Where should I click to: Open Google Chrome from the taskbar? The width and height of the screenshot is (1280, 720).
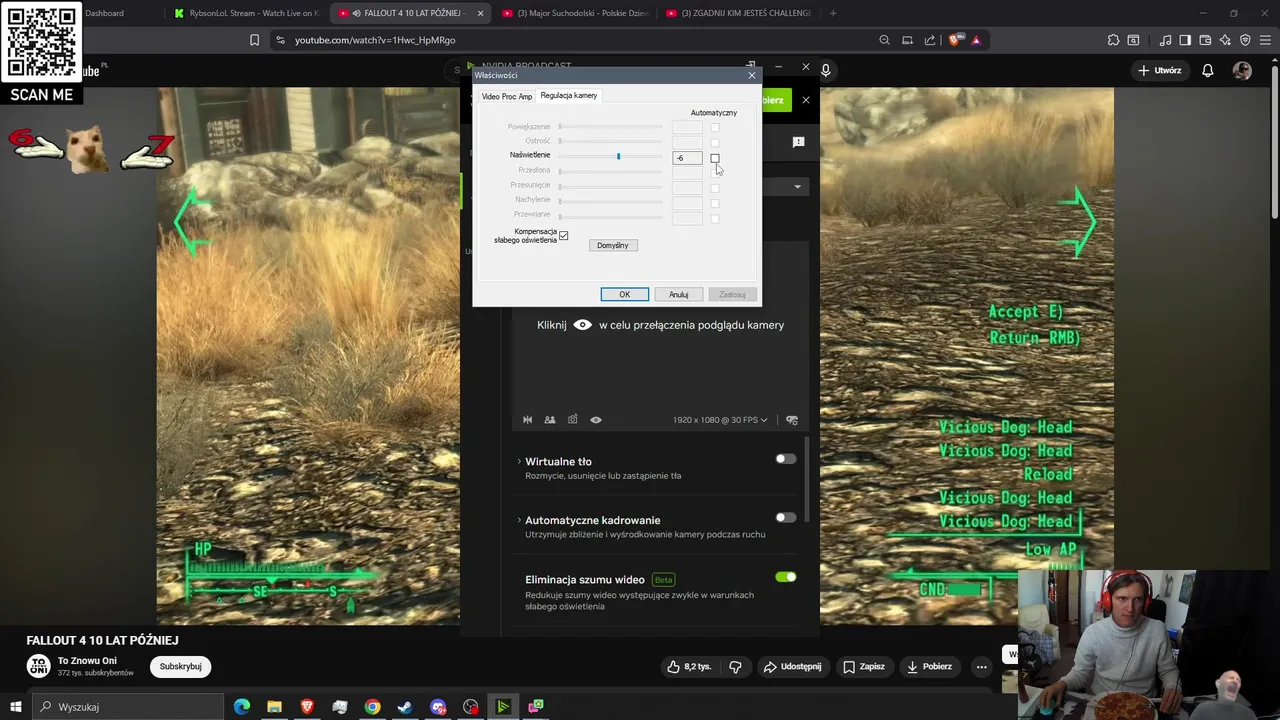click(372, 707)
